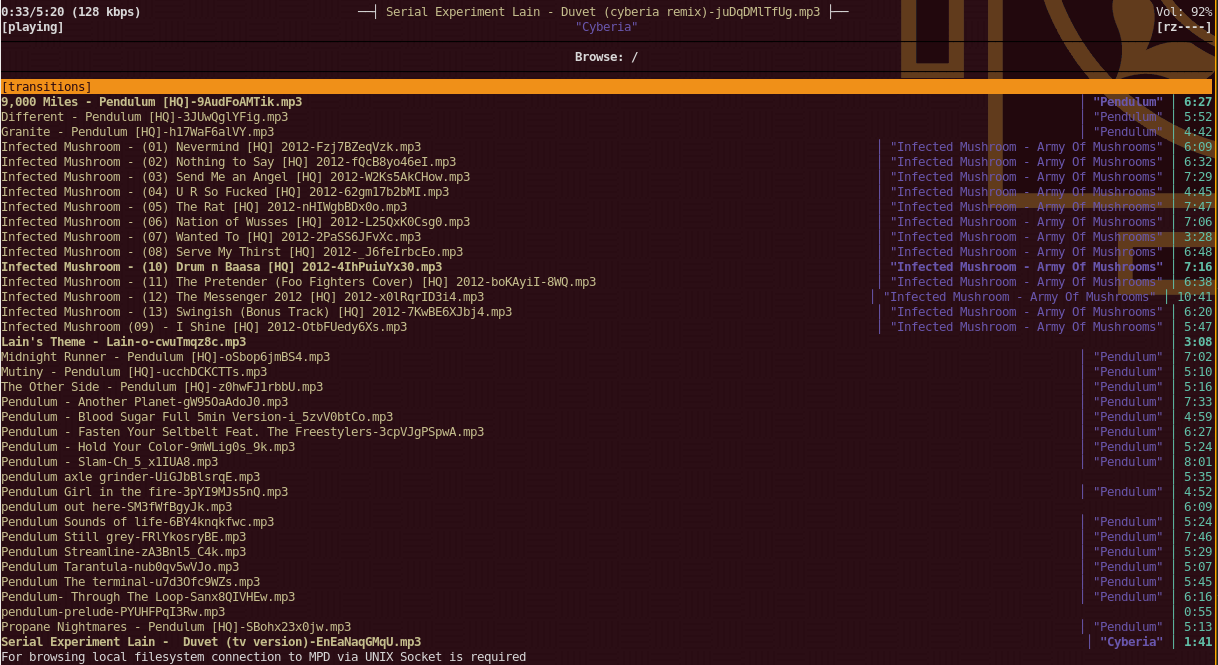1218x665 pixels.
Task: Select Pendulum - Hold Your Color track
Action: 607,447
